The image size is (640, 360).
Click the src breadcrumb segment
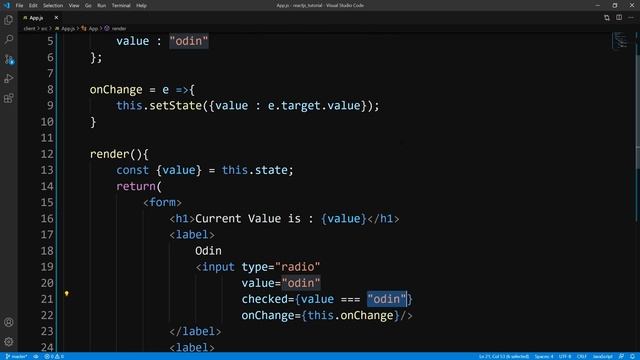click(x=44, y=29)
